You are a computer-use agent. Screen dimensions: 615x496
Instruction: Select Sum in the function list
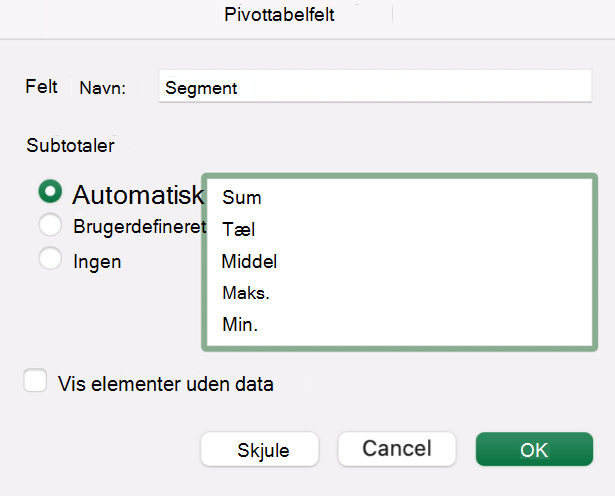click(399, 197)
